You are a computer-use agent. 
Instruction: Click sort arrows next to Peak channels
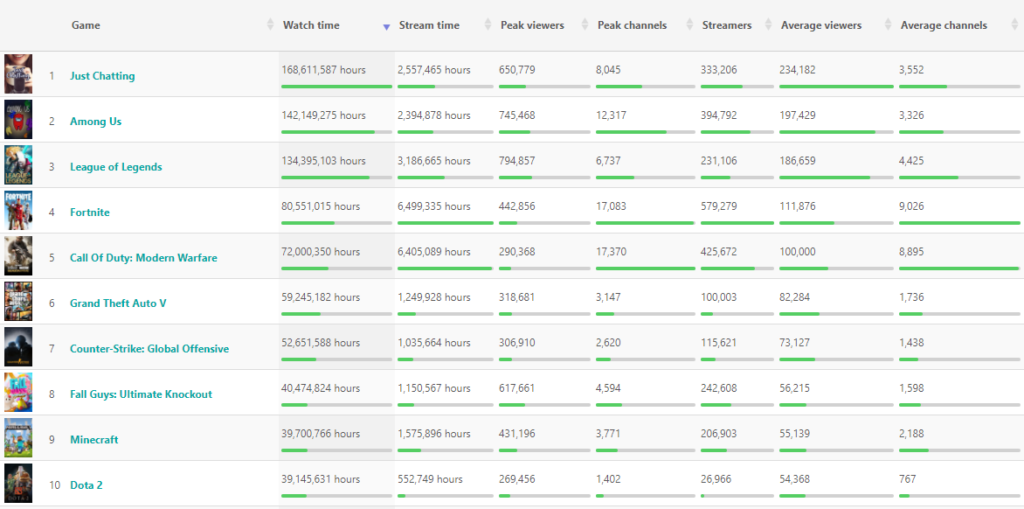point(690,25)
